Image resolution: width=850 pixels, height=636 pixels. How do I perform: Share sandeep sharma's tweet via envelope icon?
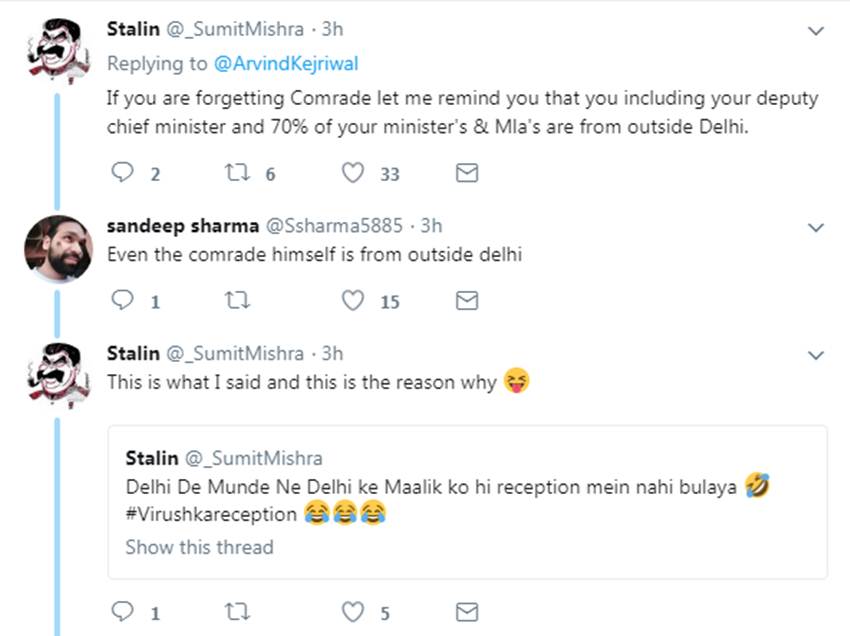pyautogui.click(x=466, y=300)
